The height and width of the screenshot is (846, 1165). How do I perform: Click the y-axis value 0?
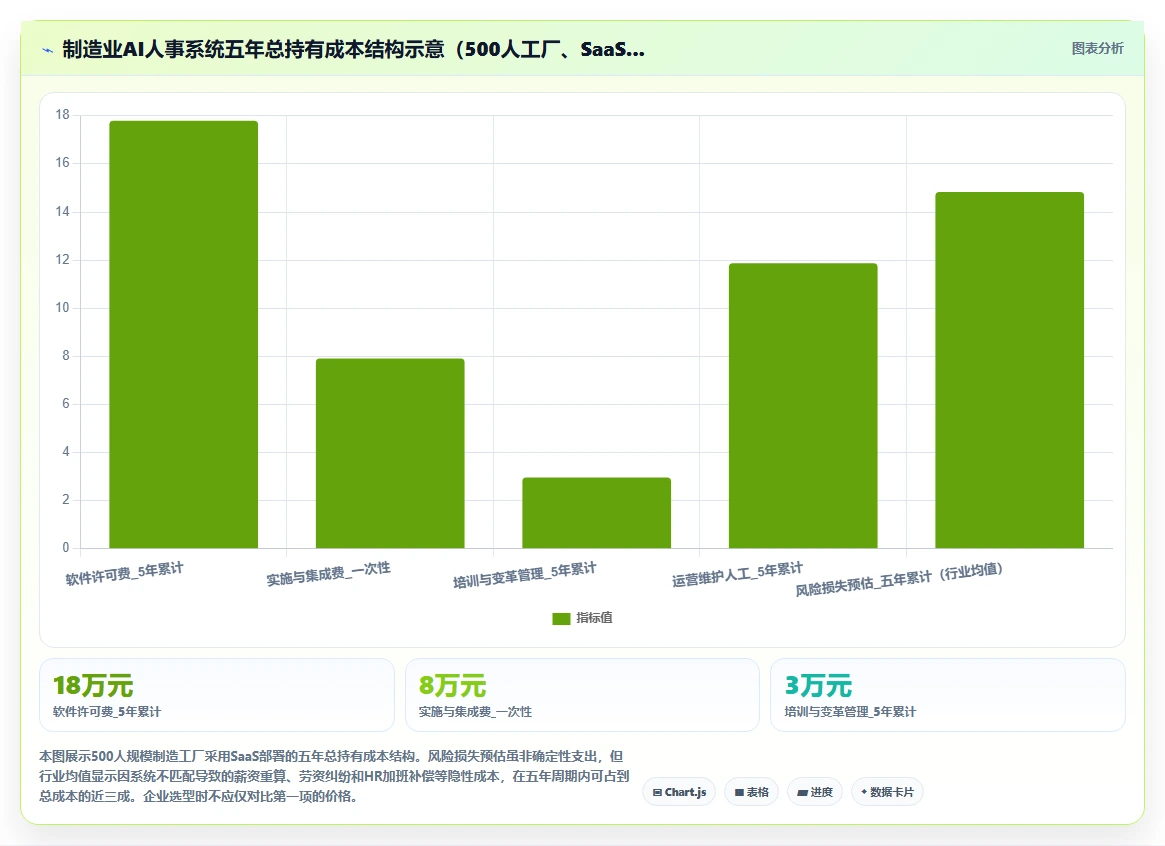65,547
